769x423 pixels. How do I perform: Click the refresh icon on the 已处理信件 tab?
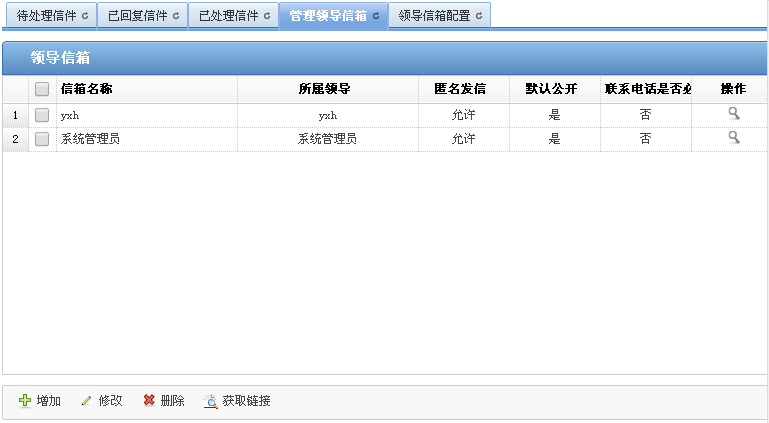(267, 16)
